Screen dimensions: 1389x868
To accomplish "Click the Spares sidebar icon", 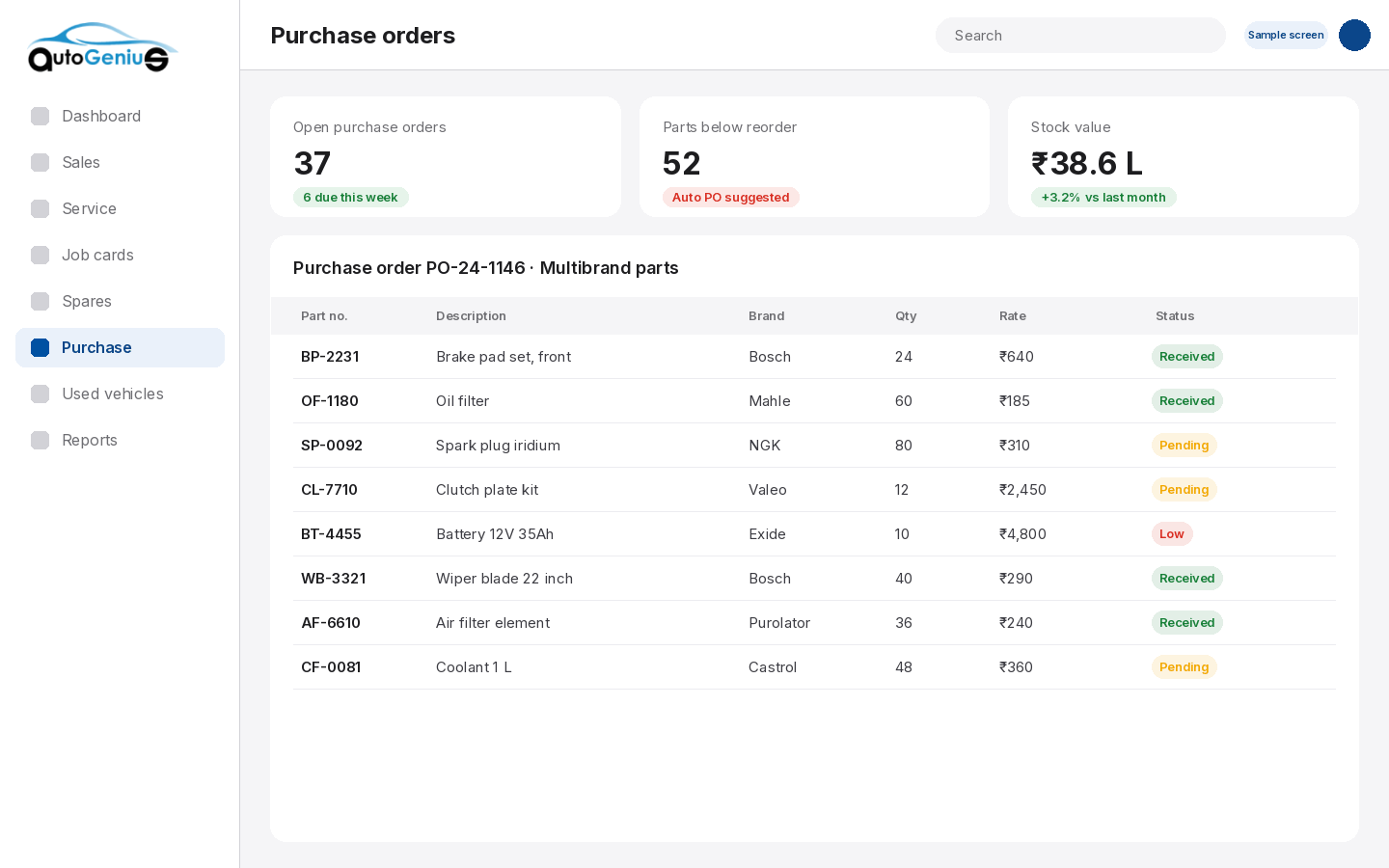I will (x=40, y=301).
